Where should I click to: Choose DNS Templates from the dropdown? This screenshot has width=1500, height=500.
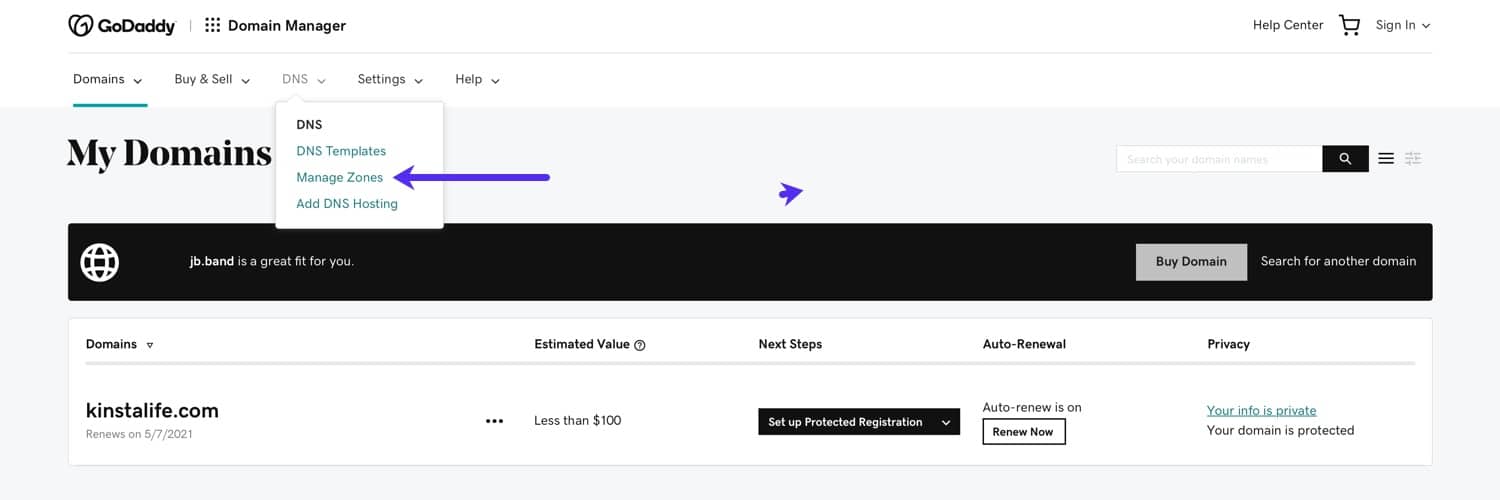point(341,151)
